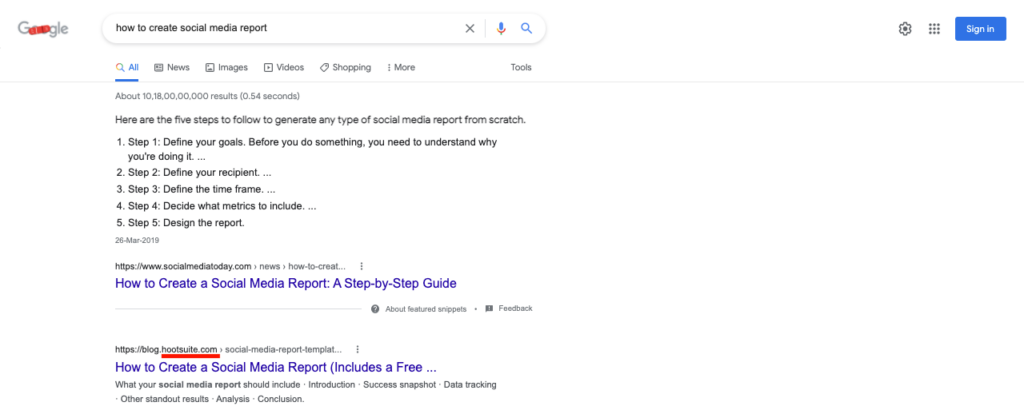Open the three-dot menu beside socialmediatoday URL
The height and width of the screenshot is (414, 1024).
click(x=361, y=267)
